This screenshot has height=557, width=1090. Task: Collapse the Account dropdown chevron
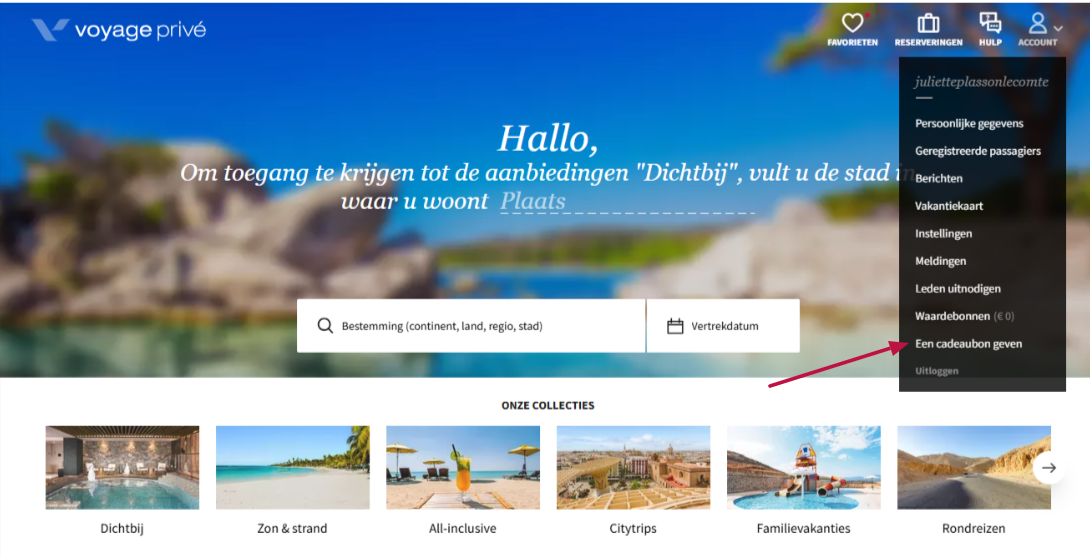click(x=1057, y=29)
